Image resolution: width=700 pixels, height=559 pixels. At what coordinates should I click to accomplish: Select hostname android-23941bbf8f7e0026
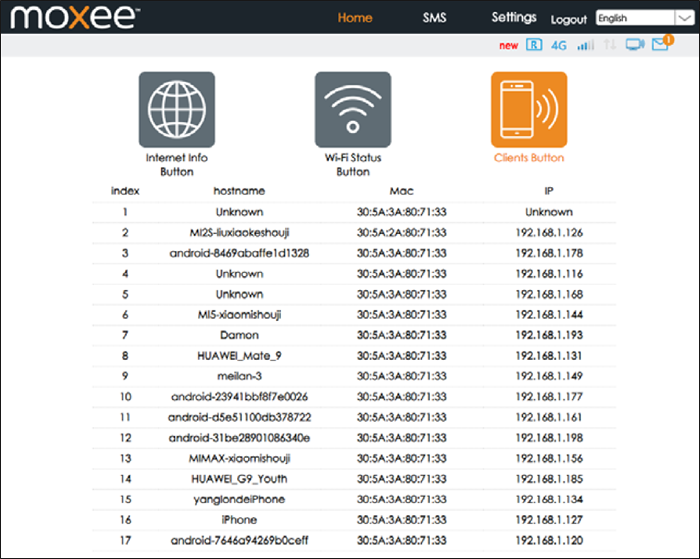tap(239, 397)
